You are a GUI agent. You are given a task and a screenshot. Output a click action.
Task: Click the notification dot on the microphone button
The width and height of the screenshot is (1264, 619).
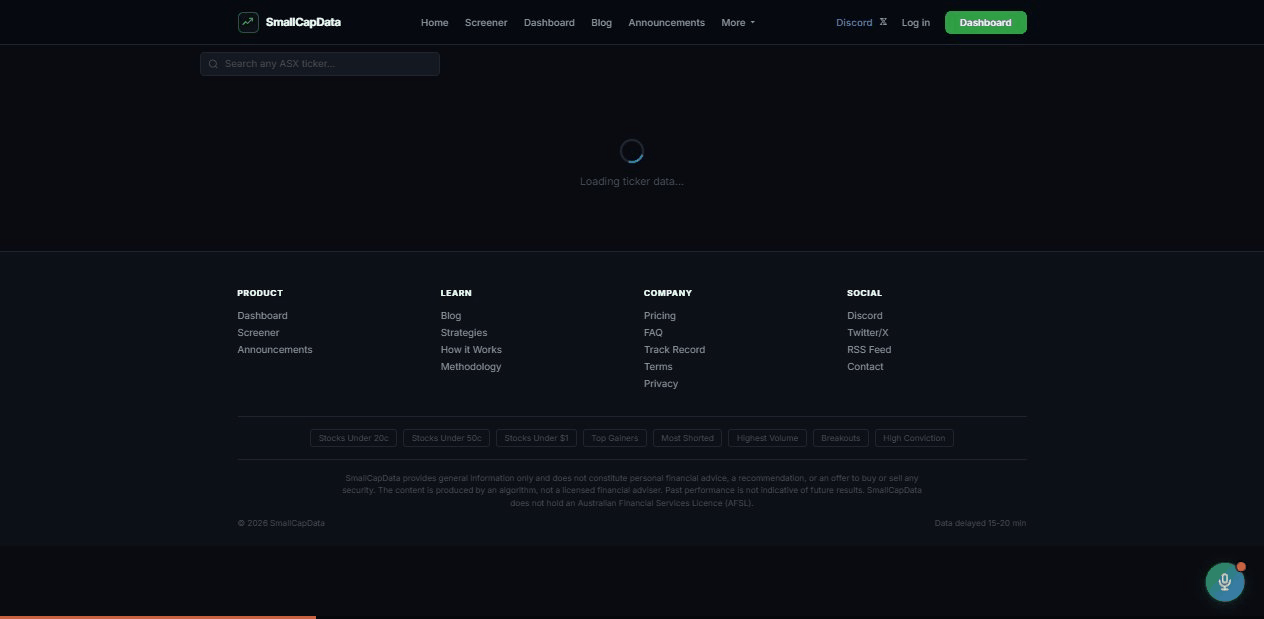tap(1241, 566)
